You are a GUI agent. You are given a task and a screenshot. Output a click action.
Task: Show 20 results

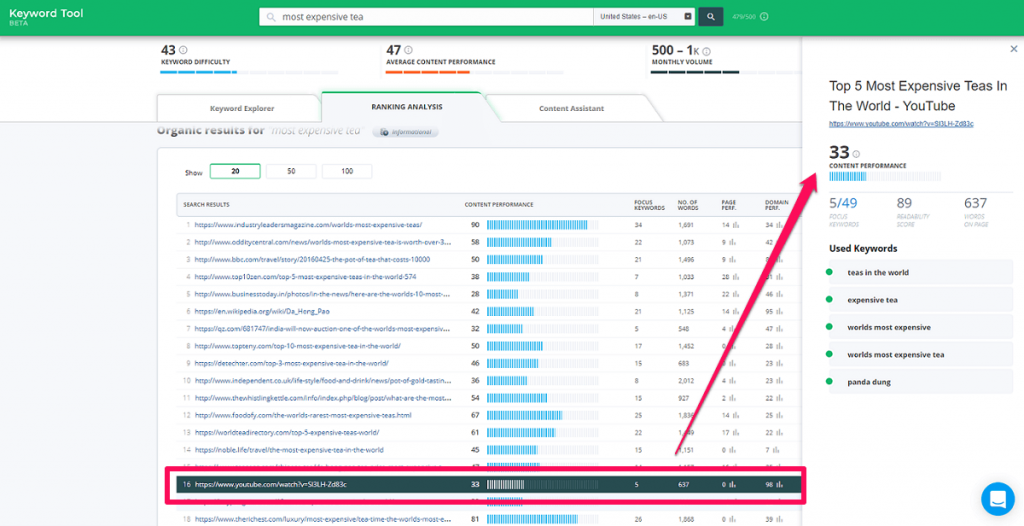click(235, 171)
